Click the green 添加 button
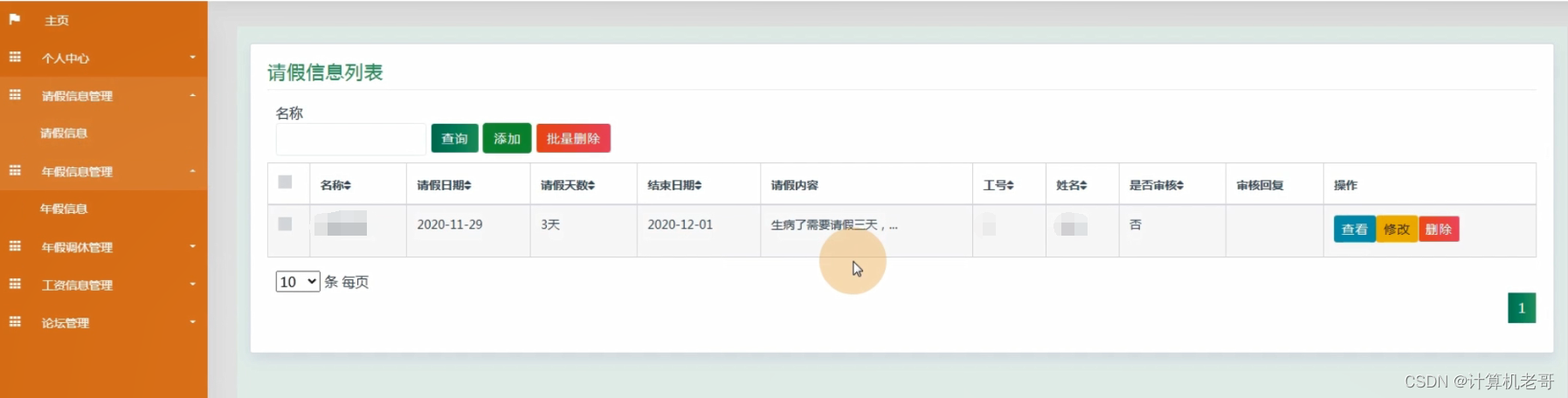 coord(507,138)
